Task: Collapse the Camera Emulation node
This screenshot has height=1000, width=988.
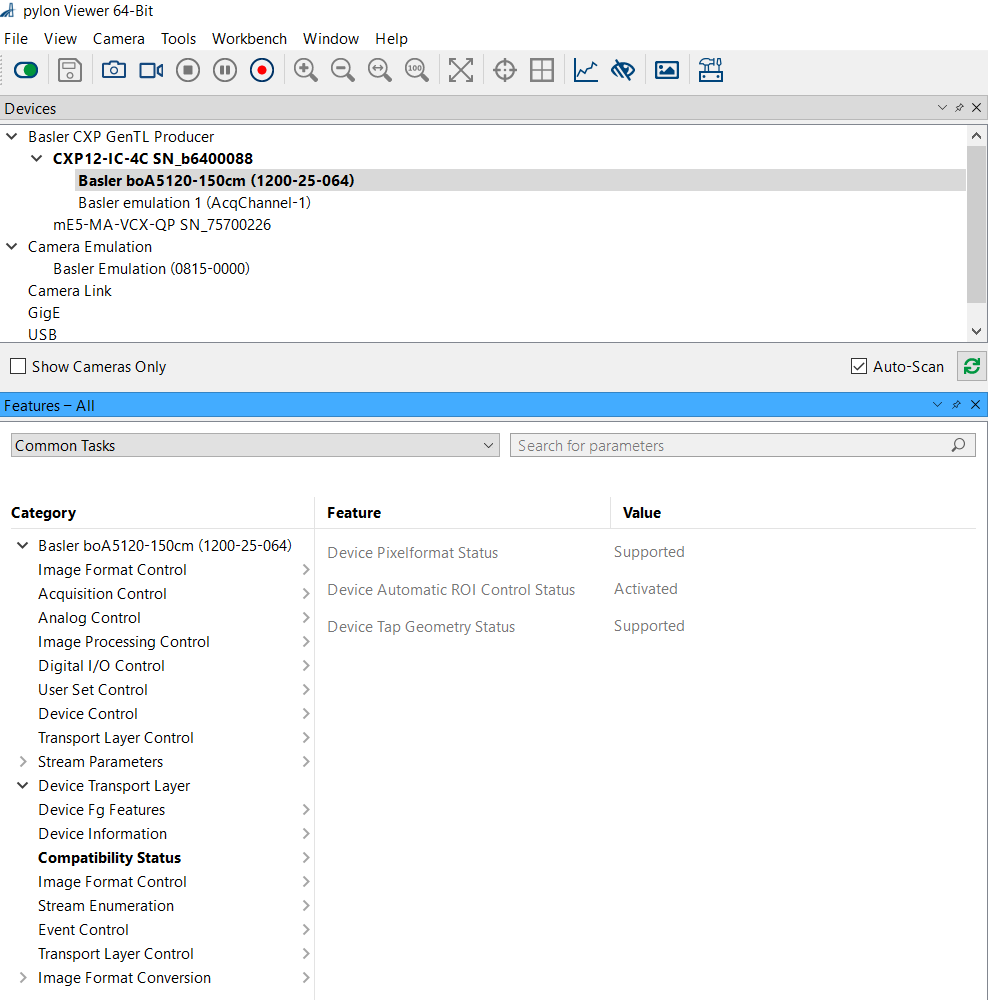Action: [12, 246]
